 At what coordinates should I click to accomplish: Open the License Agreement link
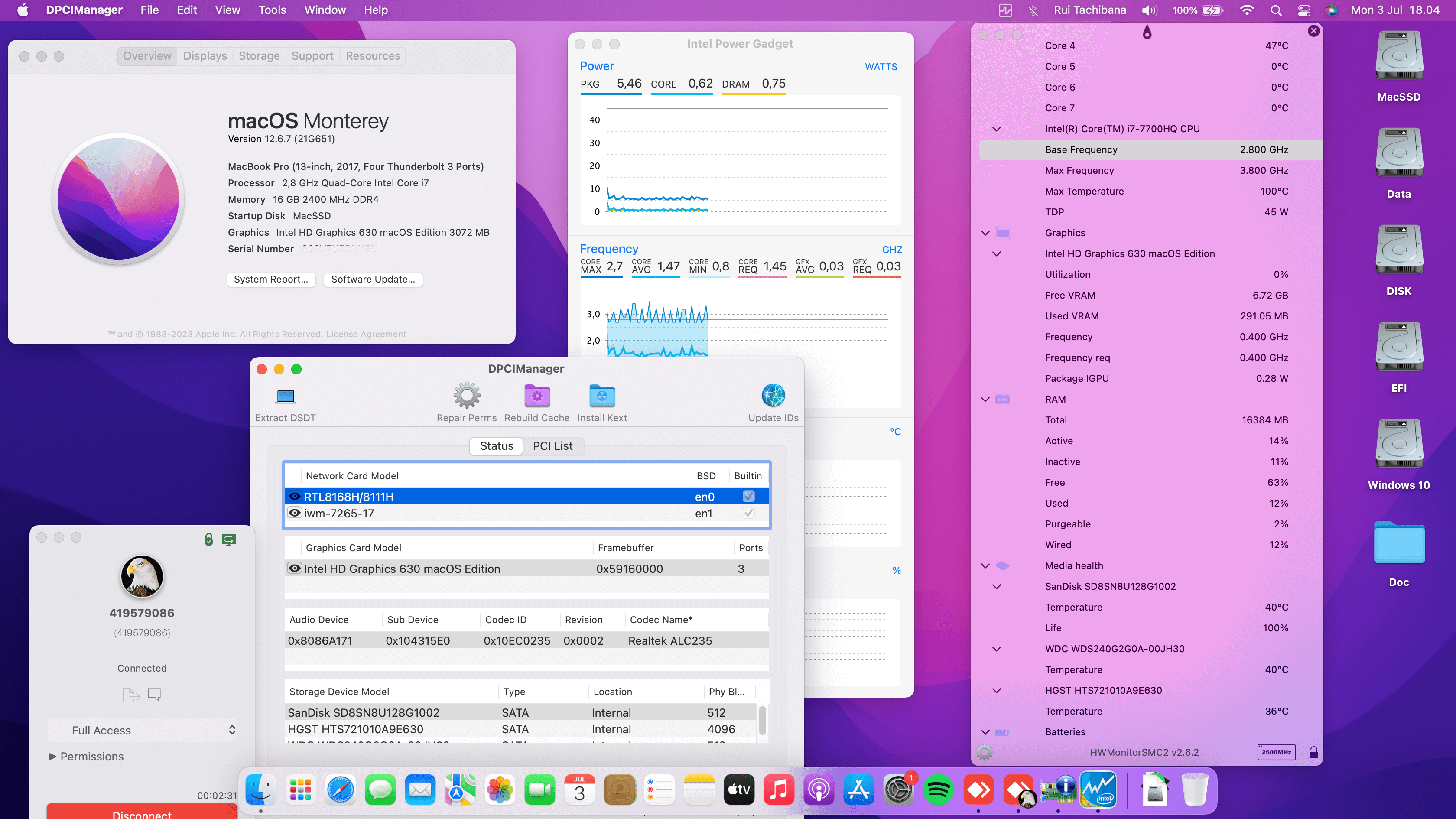coord(366,334)
